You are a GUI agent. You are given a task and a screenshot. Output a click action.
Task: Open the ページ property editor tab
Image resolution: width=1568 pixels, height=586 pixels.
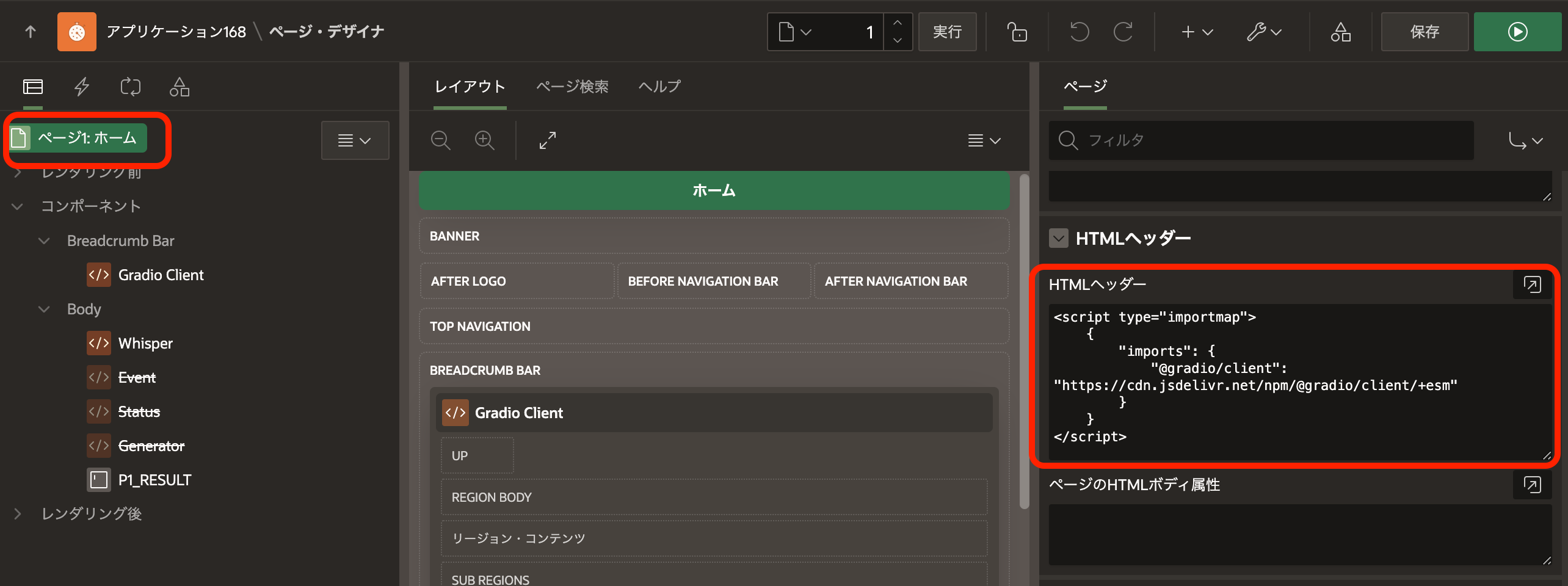1085,87
